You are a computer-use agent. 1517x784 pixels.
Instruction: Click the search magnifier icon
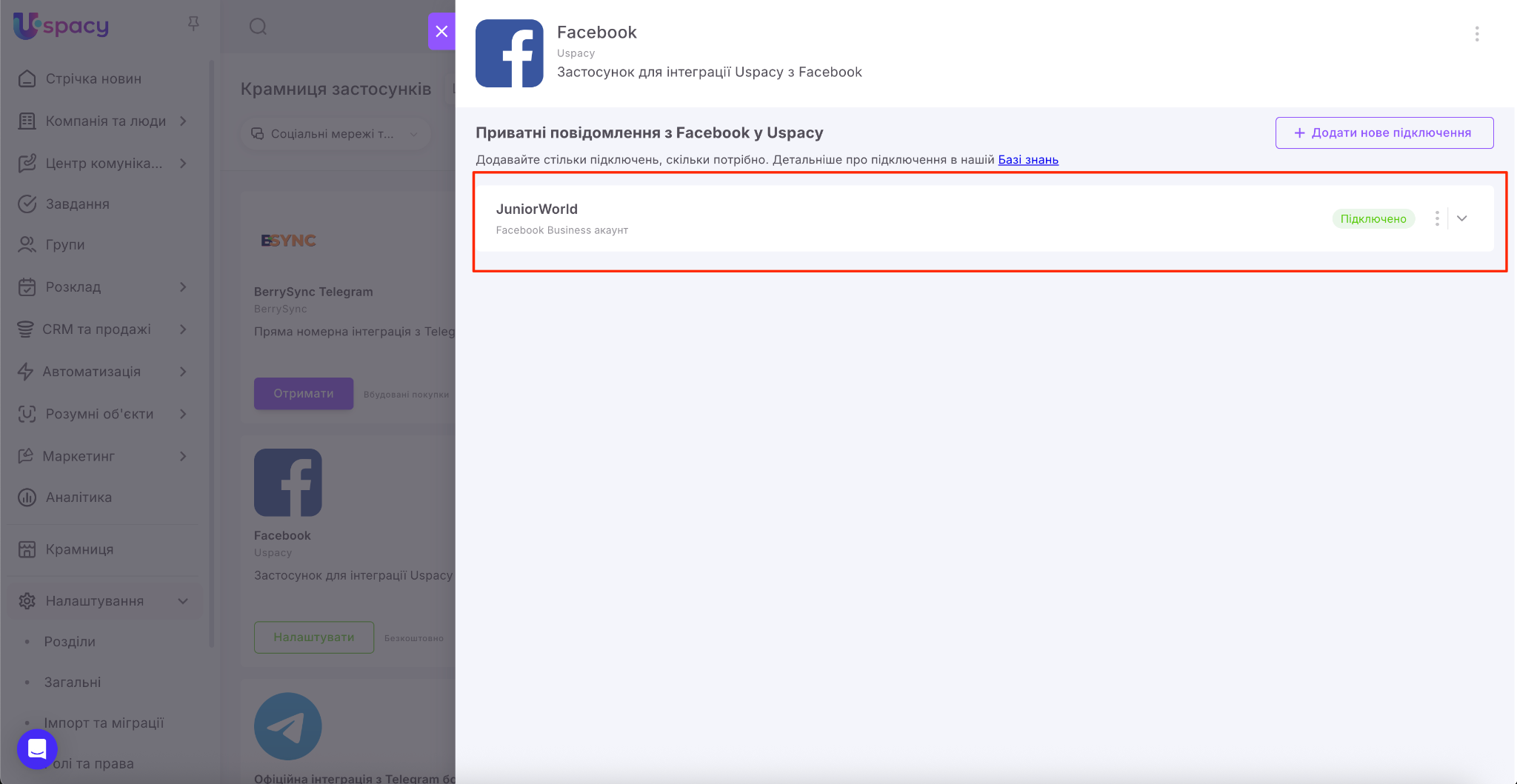pos(258,27)
